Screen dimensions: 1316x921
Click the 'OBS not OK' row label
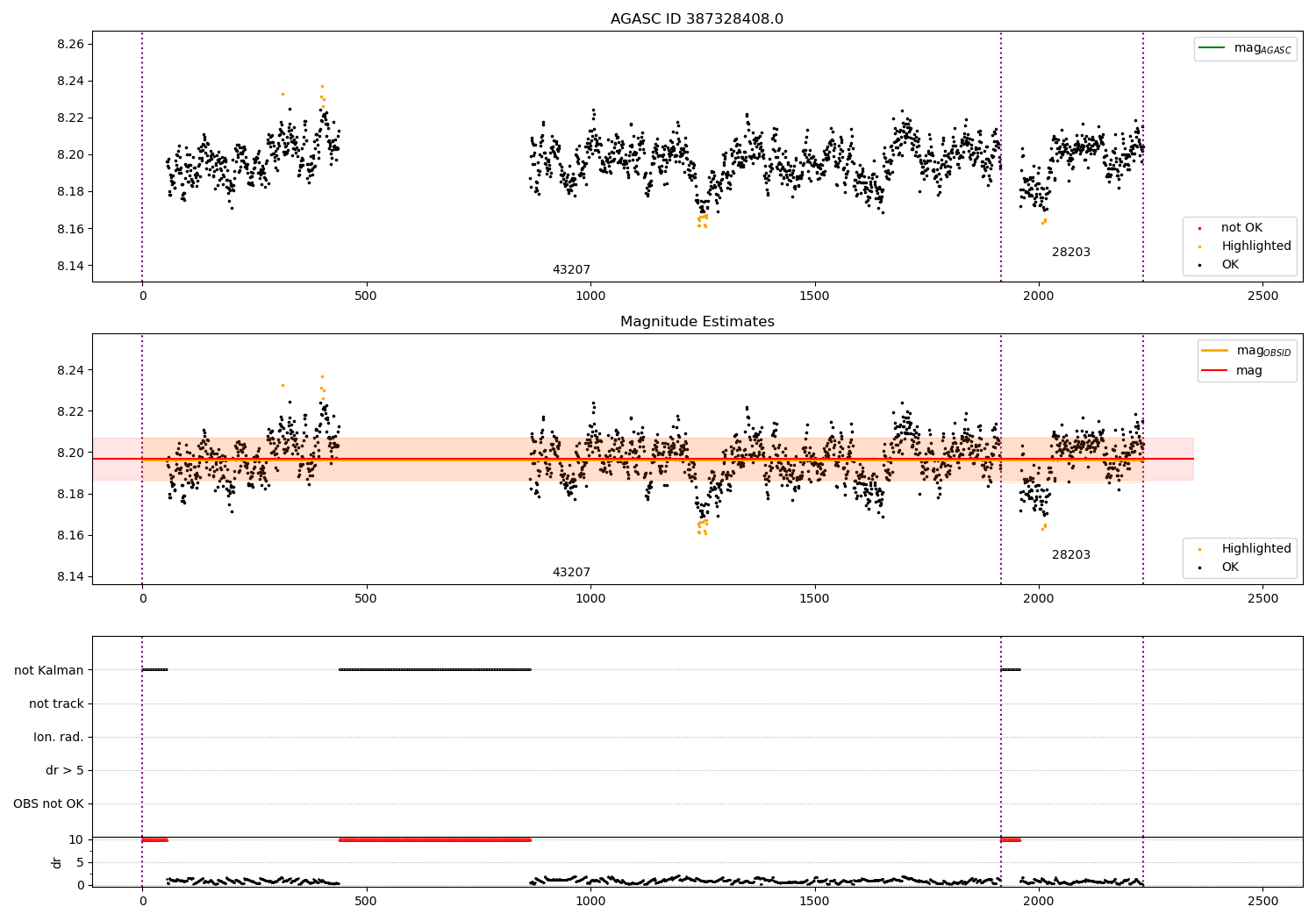[48, 803]
